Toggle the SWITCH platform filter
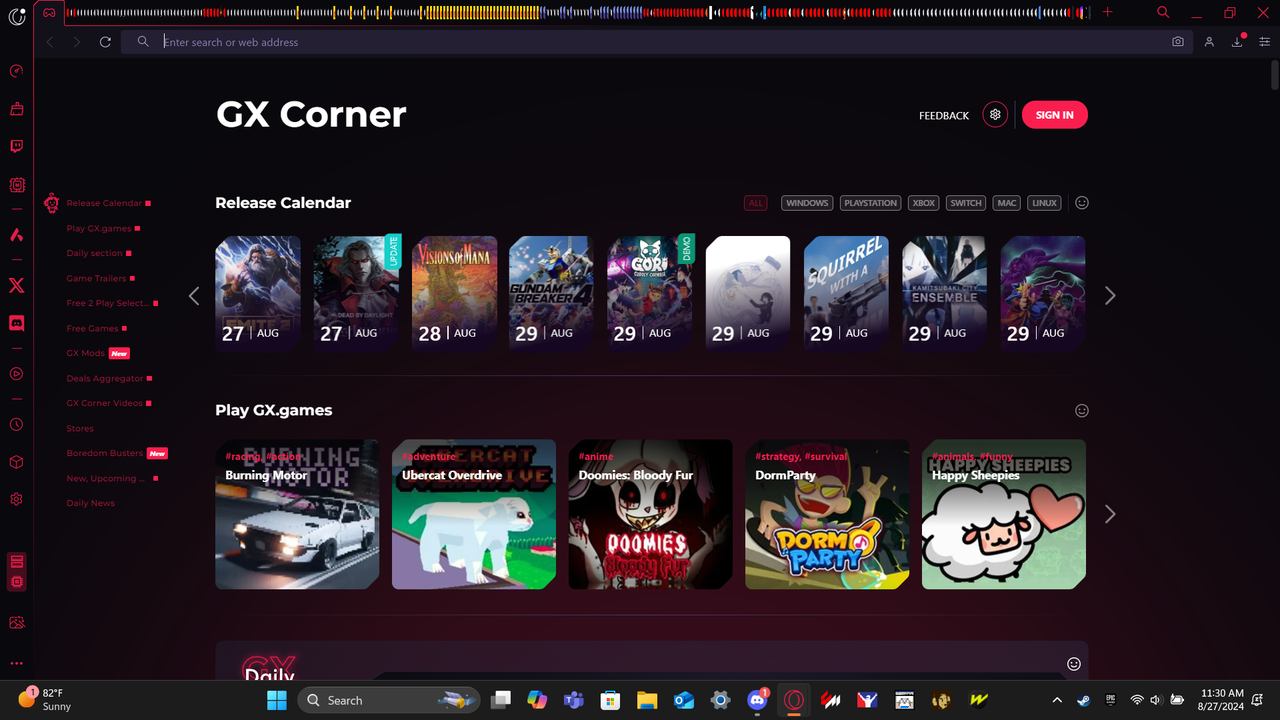Image resolution: width=1280 pixels, height=720 pixels. click(966, 203)
